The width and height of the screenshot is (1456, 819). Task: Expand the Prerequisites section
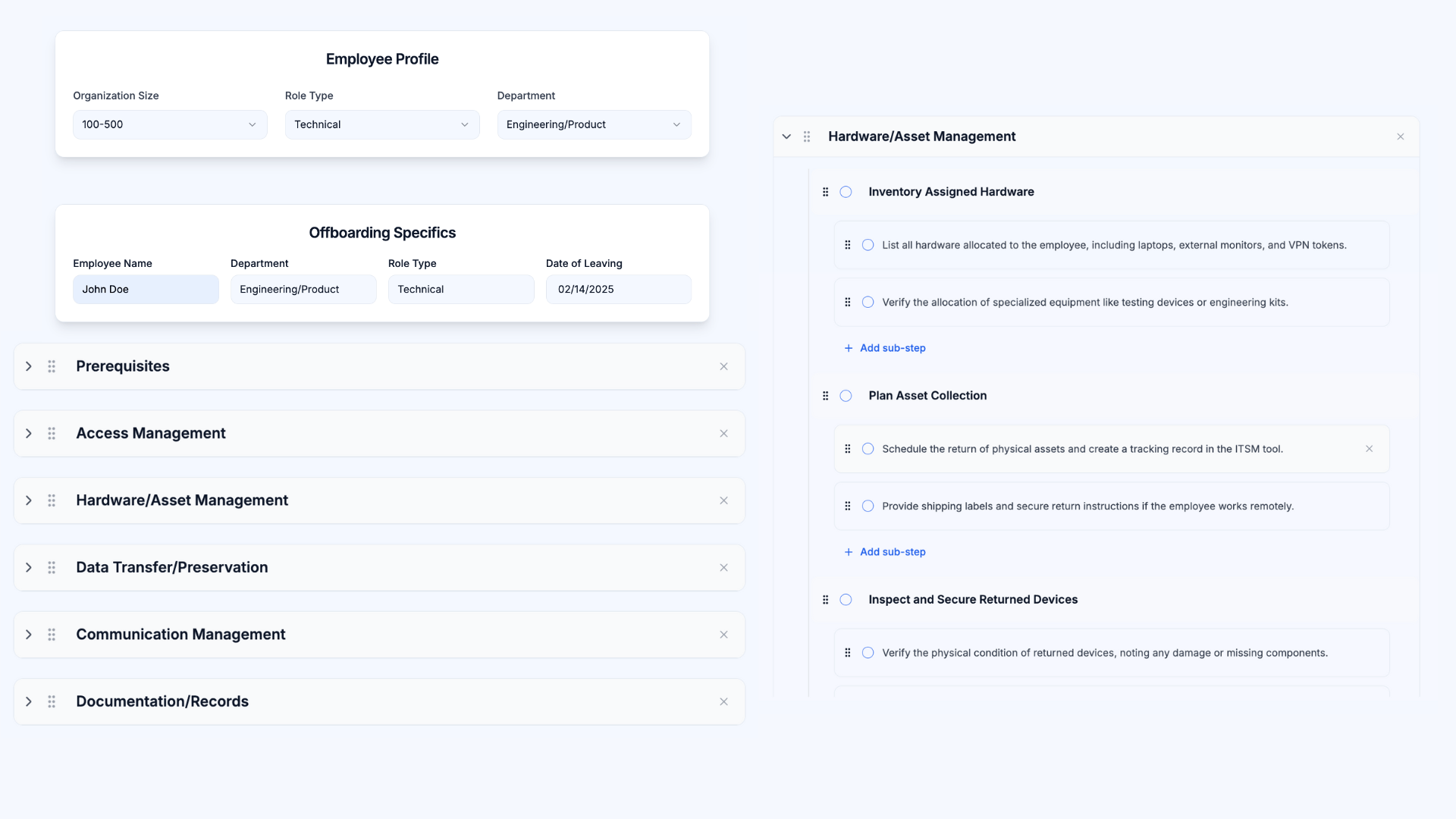(29, 366)
